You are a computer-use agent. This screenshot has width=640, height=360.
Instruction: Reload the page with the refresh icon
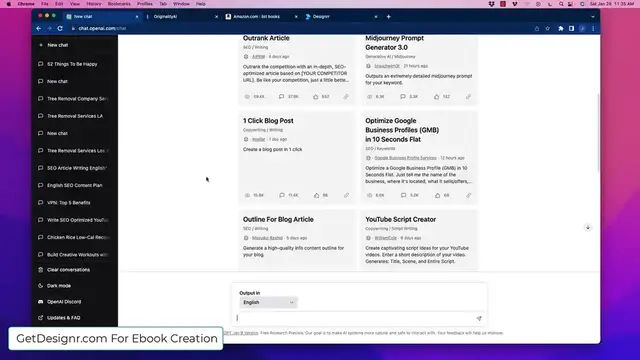[x=60, y=28]
